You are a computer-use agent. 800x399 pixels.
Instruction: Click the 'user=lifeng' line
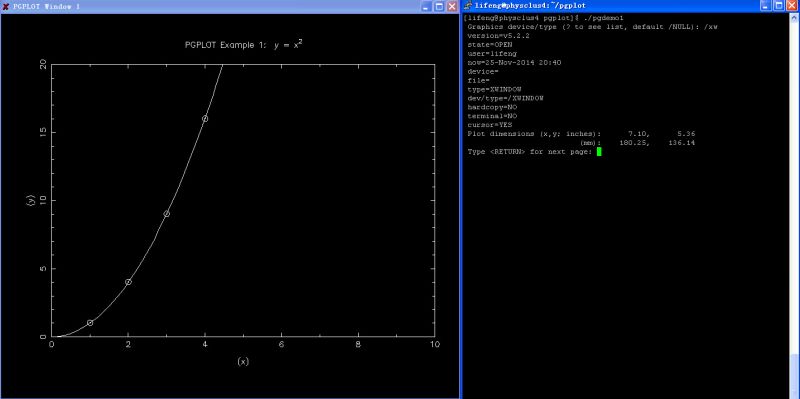click(492, 54)
